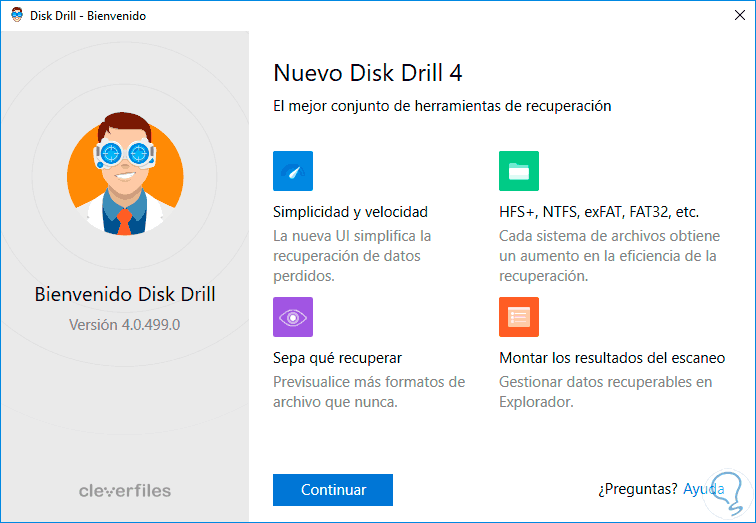Click Montar los resultados del escaneo heading
Viewport: 756px width, 523px height.
point(612,358)
